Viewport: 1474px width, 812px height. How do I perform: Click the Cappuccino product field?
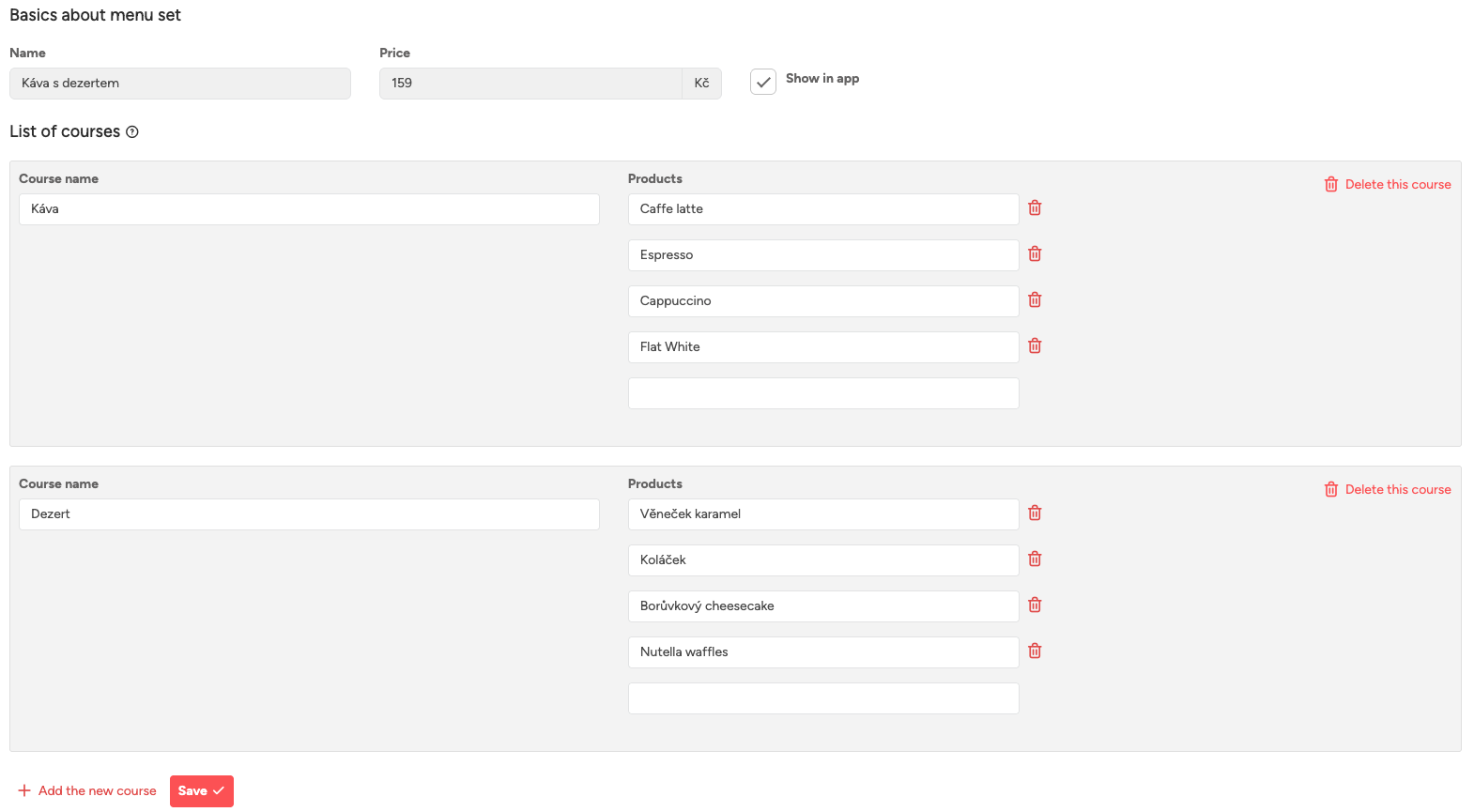[x=823, y=301]
